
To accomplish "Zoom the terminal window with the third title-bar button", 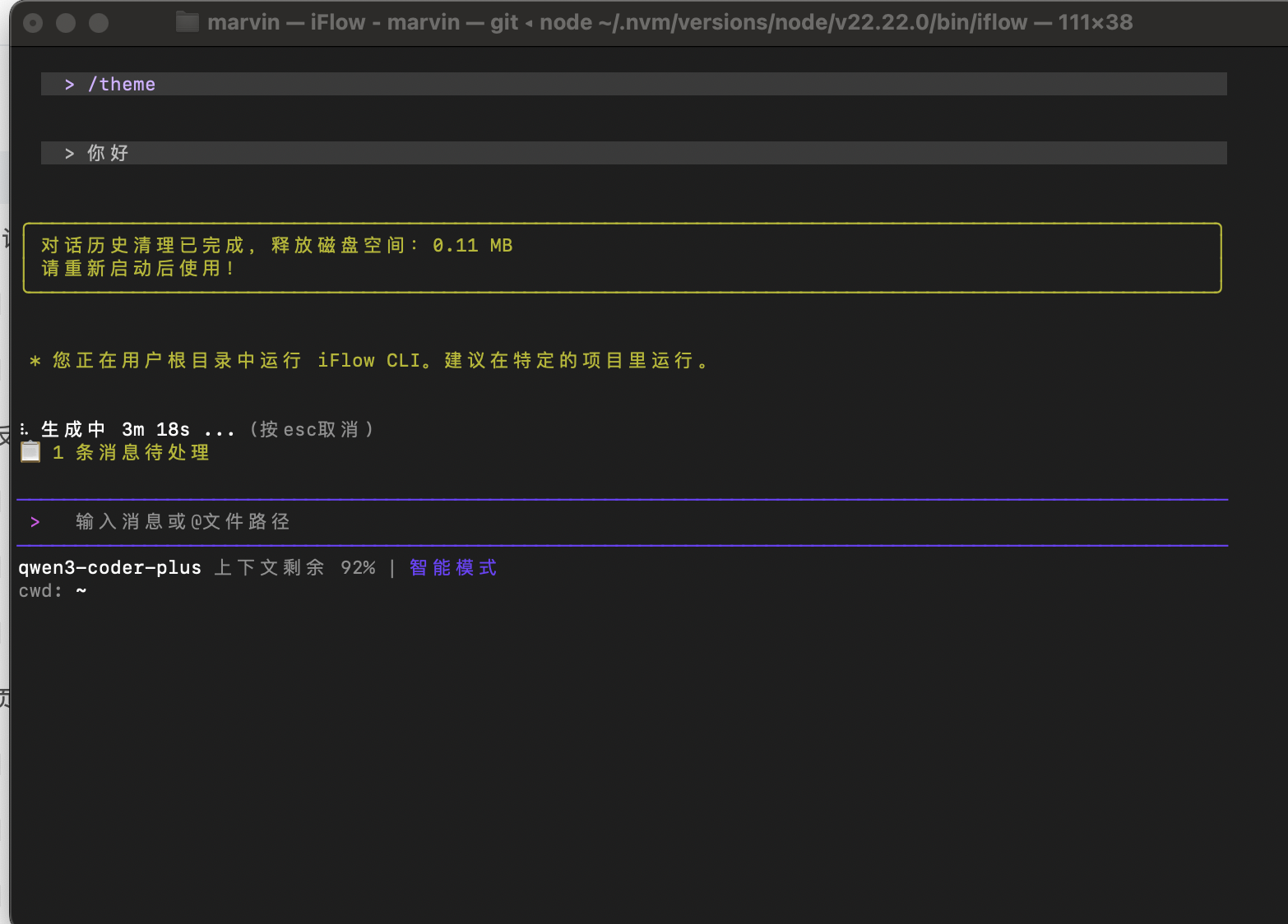I will click(x=99, y=23).
